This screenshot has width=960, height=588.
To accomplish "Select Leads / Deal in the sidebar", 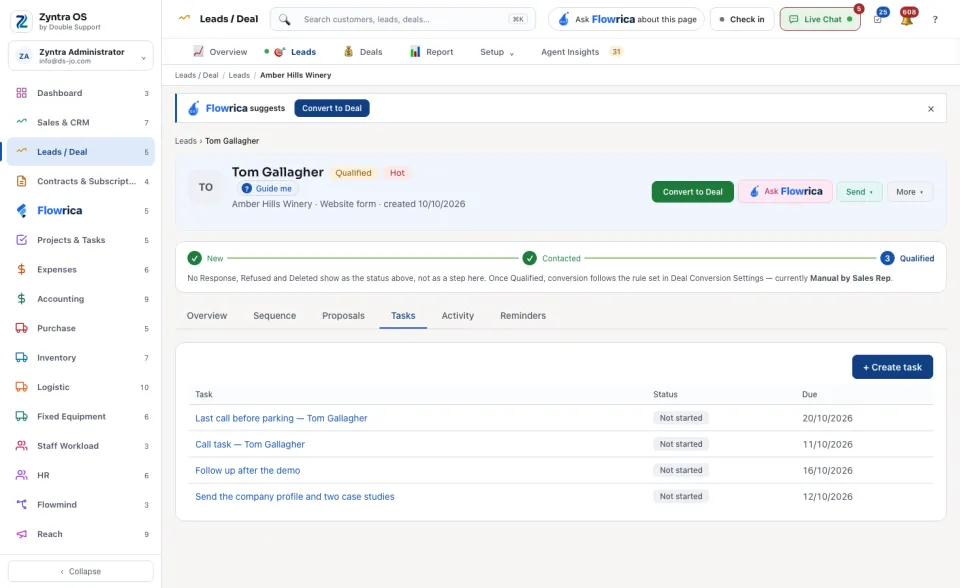I will pos(81,152).
